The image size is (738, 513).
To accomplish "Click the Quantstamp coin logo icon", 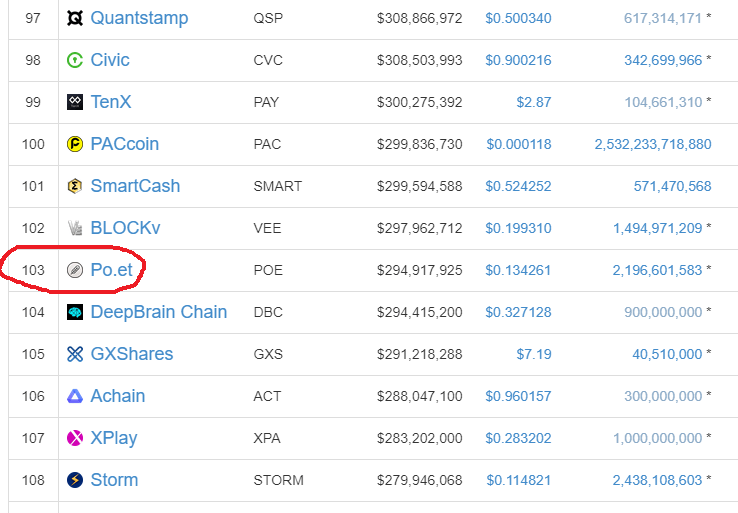I will [x=75, y=18].
